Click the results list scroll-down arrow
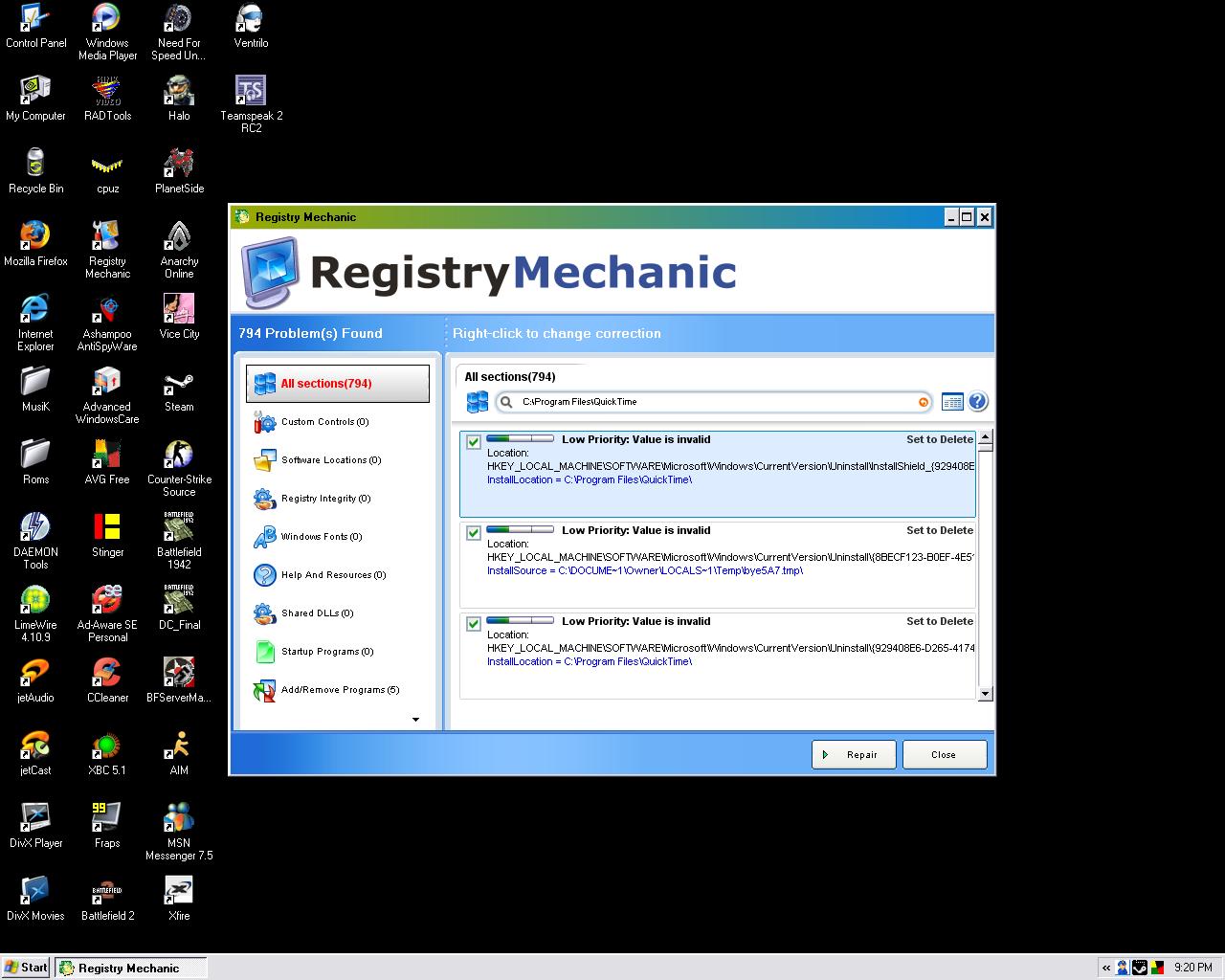This screenshot has width=1225, height=980. pos(986,694)
